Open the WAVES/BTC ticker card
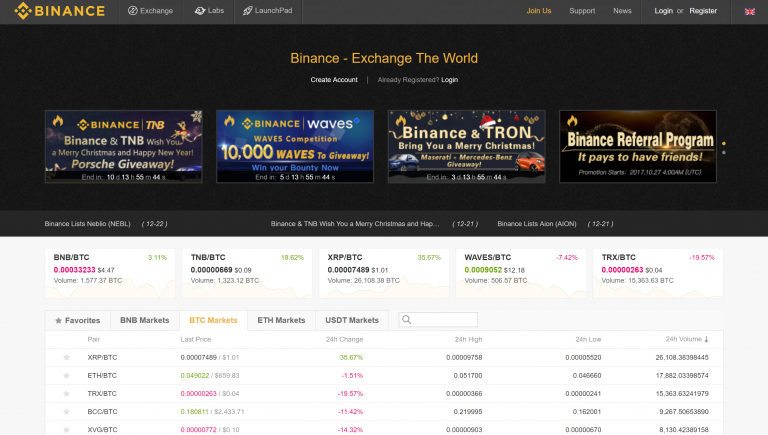This screenshot has height=435, width=768. click(x=521, y=273)
